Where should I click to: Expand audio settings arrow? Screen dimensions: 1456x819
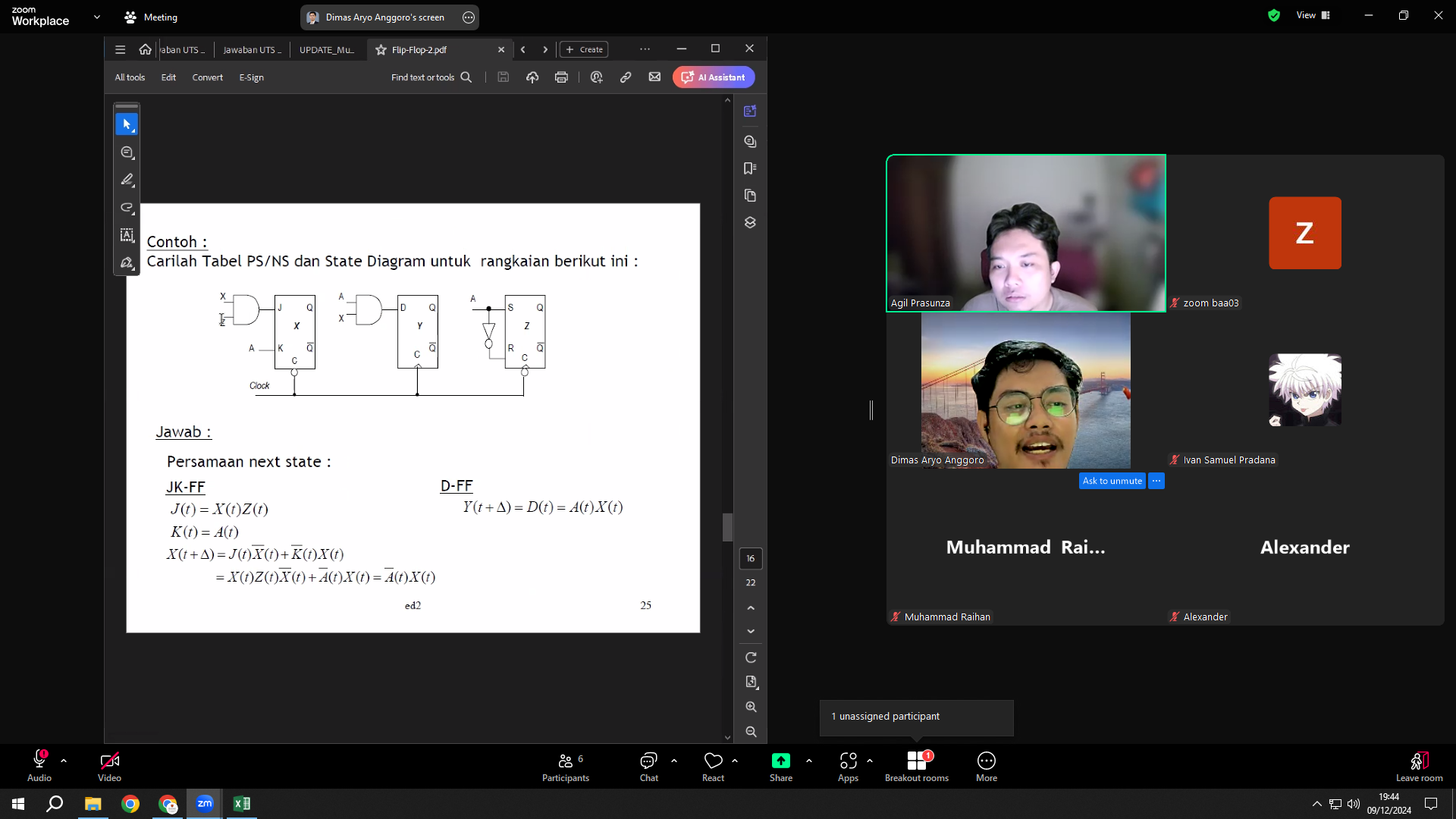[x=64, y=760]
